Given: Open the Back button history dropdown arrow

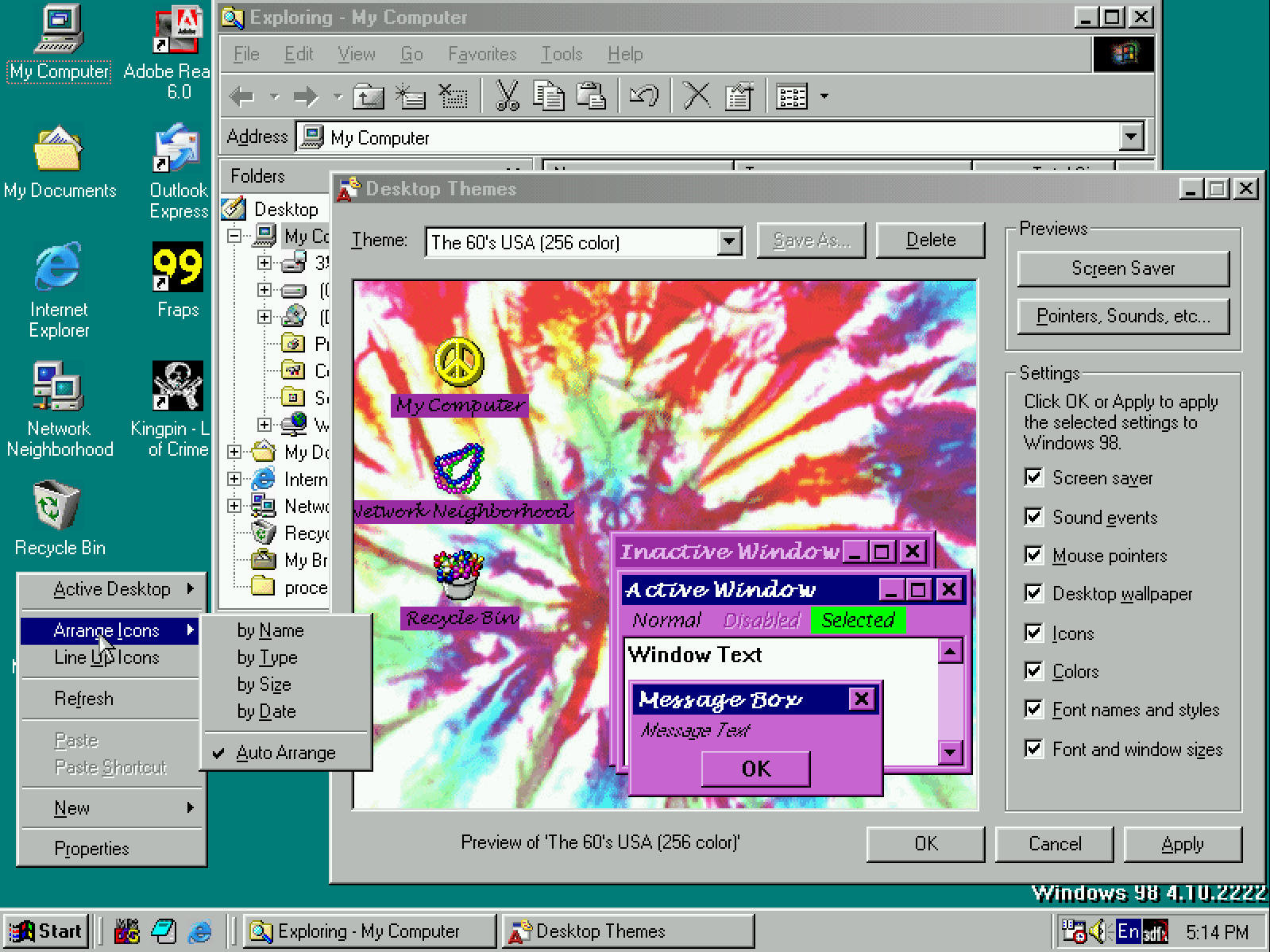Looking at the screenshot, I should 274,97.
